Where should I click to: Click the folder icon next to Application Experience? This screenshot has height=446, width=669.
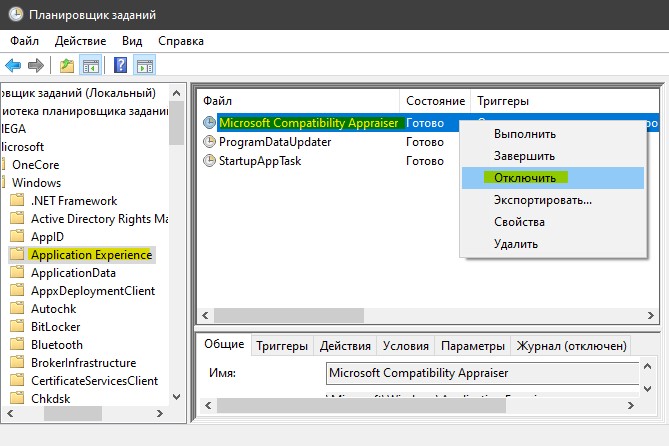17,254
